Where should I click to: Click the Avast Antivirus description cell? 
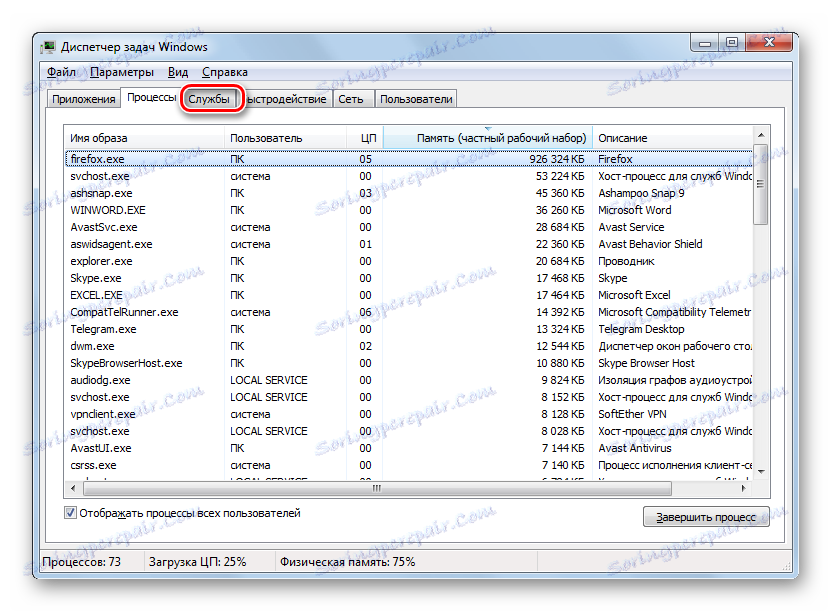[635, 448]
